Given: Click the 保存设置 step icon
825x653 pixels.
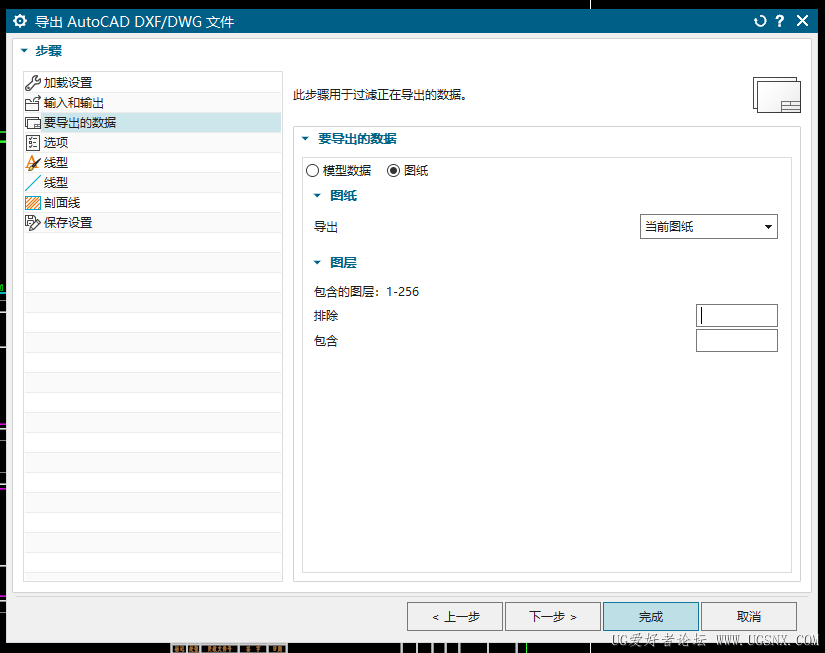Looking at the screenshot, I should click(33, 223).
